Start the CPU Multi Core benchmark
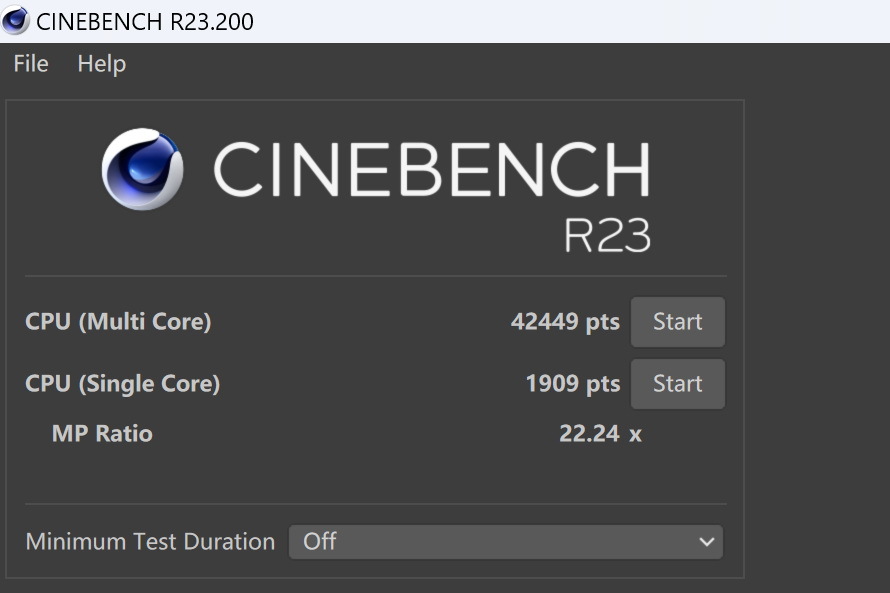890x593 pixels. [x=677, y=322]
